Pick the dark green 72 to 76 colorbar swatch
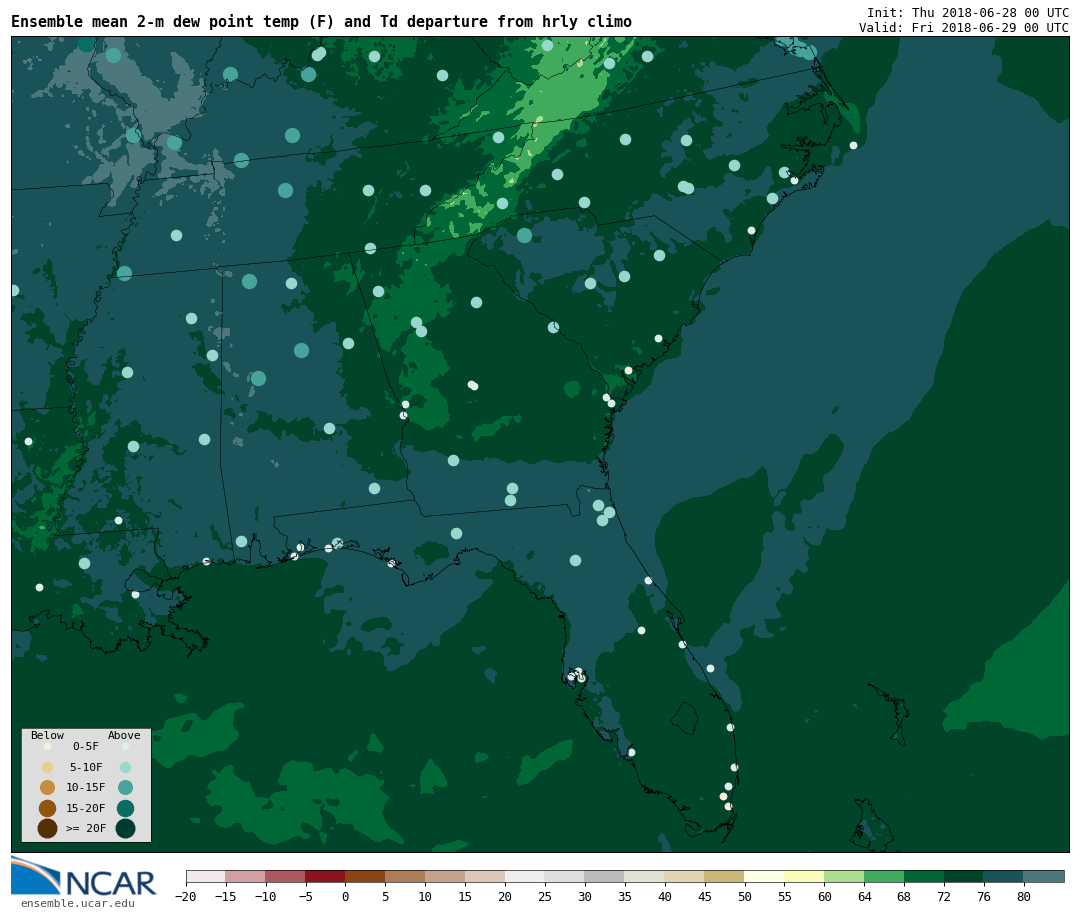Viewport: 1080px width, 915px height. coord(964,876)
